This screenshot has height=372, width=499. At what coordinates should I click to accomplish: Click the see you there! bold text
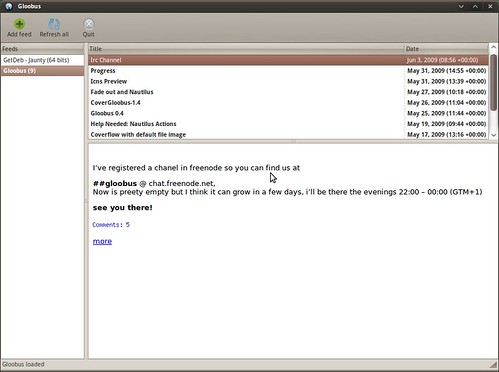pyautogui.click(x=122, y=208)
